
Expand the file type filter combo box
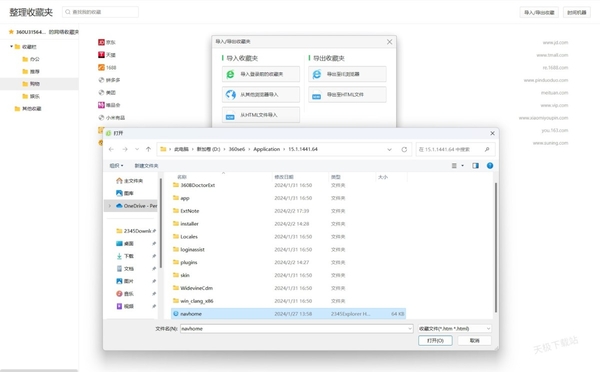(455, 329)
